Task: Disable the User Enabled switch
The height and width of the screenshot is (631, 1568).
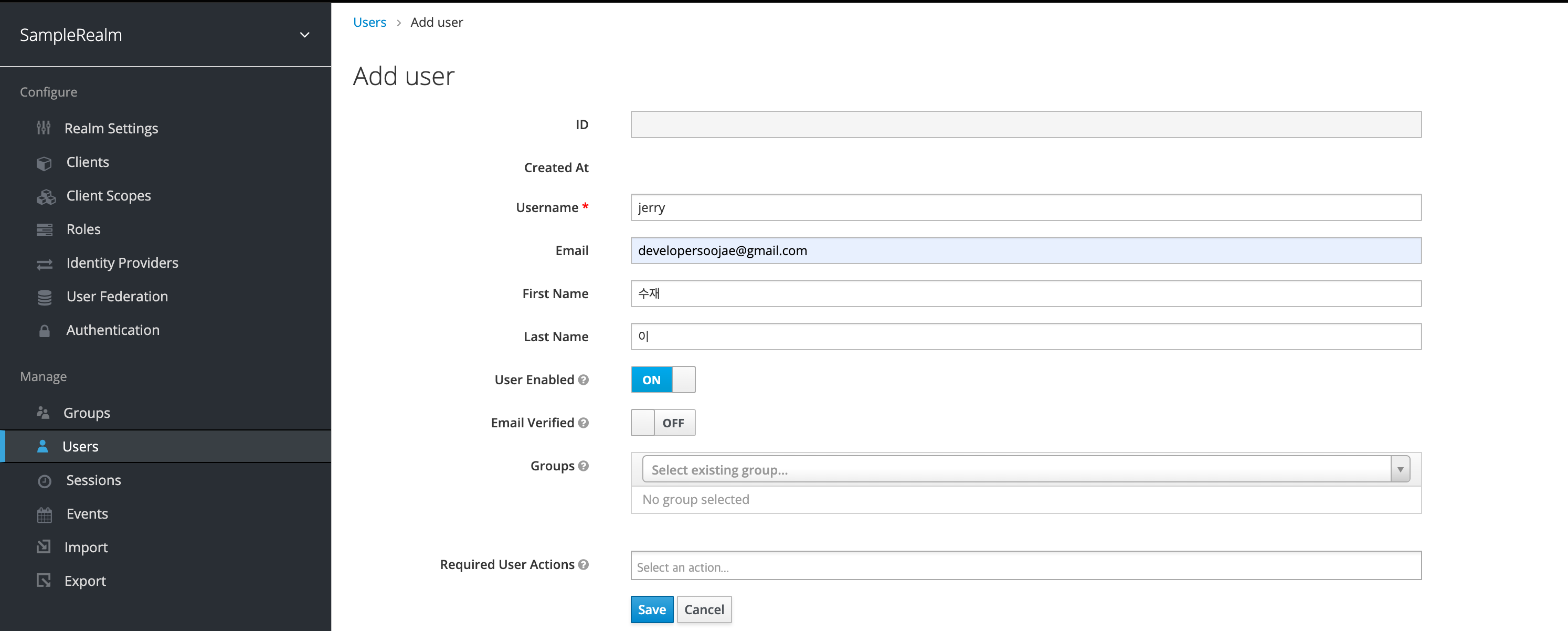Action: coord(662,380)
